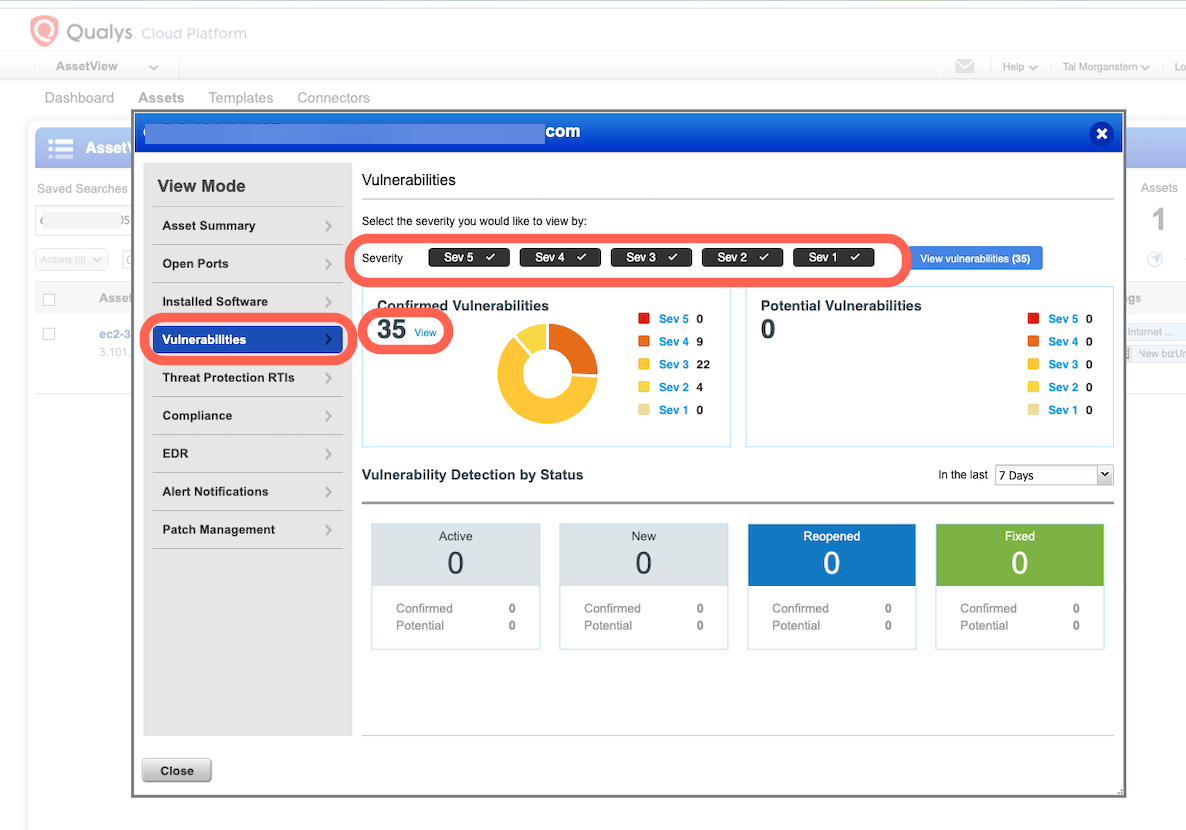Open the 7 Days time range dropdown
The image size is (1186, 830).
1054,475
